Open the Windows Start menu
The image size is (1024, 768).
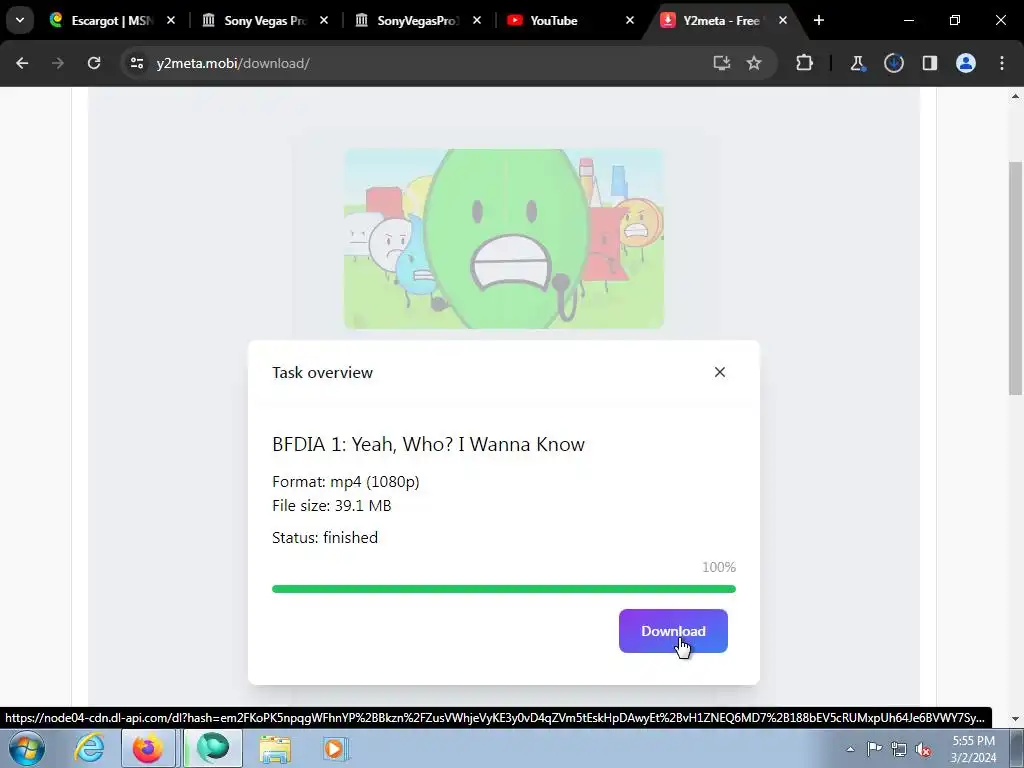[26, 748]
